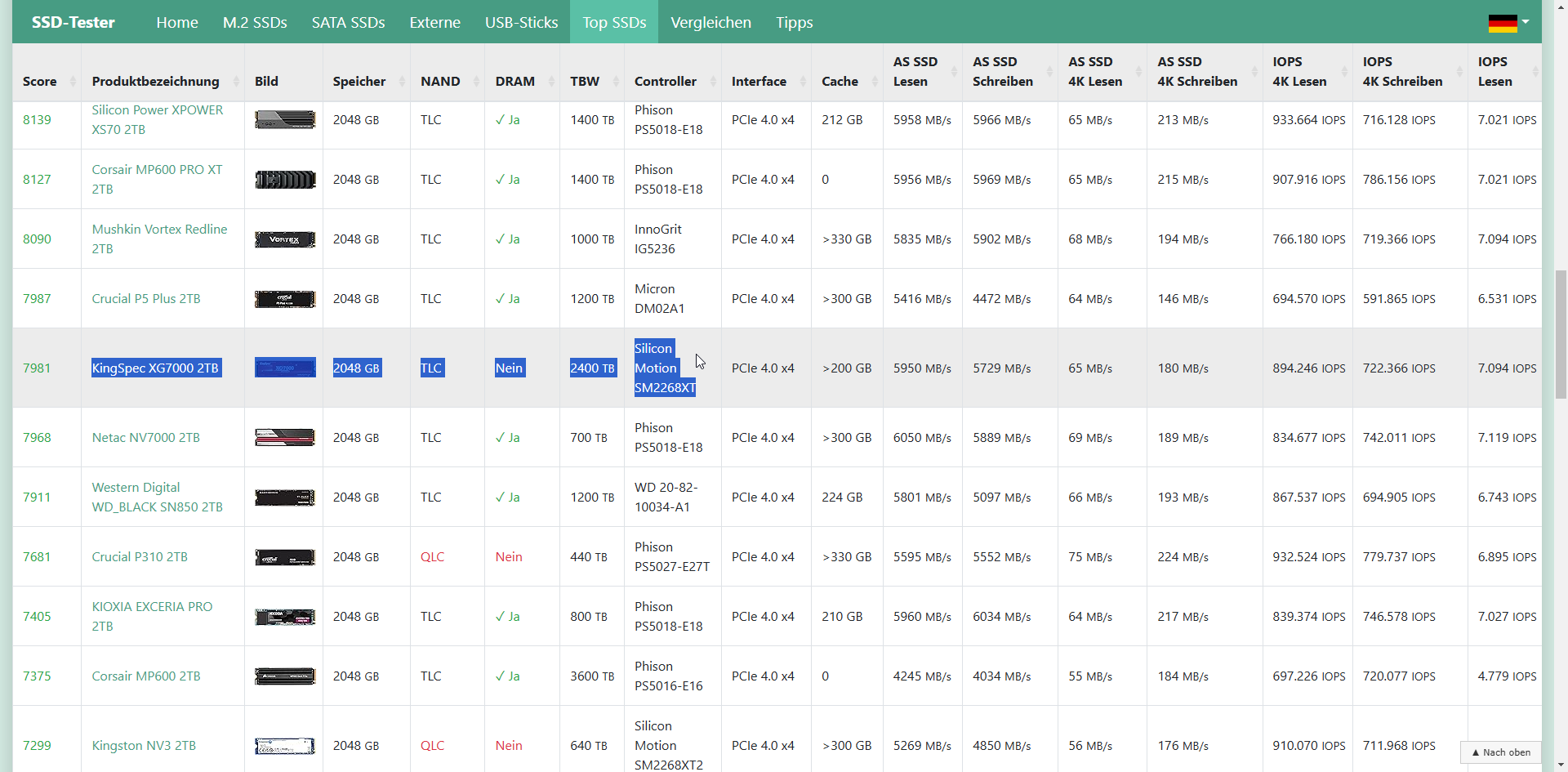Click score 7299
The height and width of the screenshot is (772, 1568).
click(x=37, y=746)
